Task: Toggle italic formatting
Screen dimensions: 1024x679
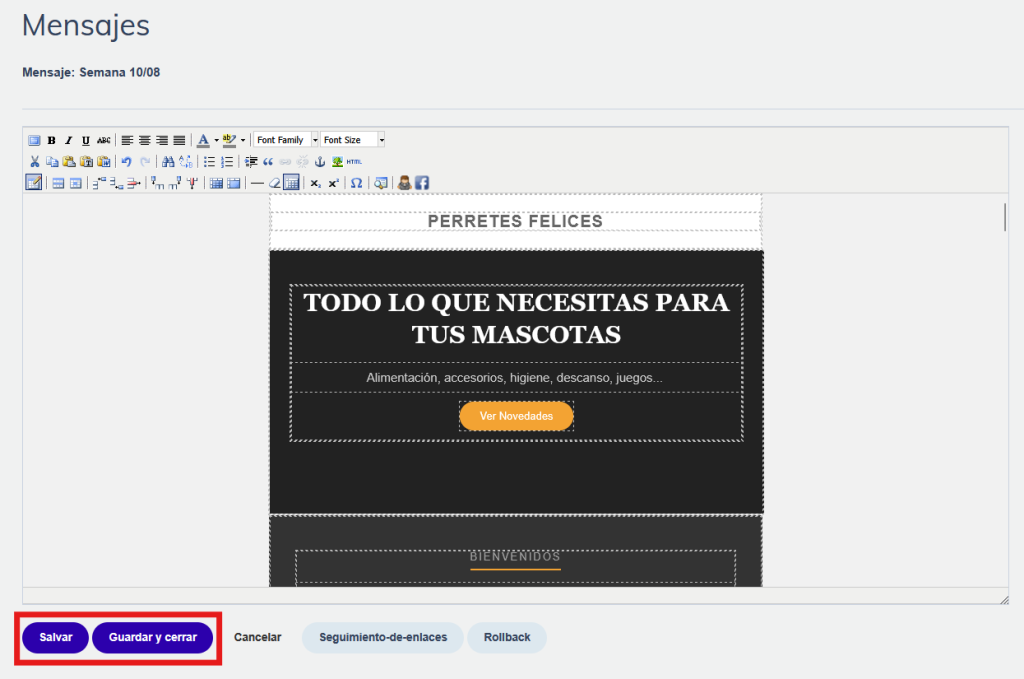Action: coord(68,140)
